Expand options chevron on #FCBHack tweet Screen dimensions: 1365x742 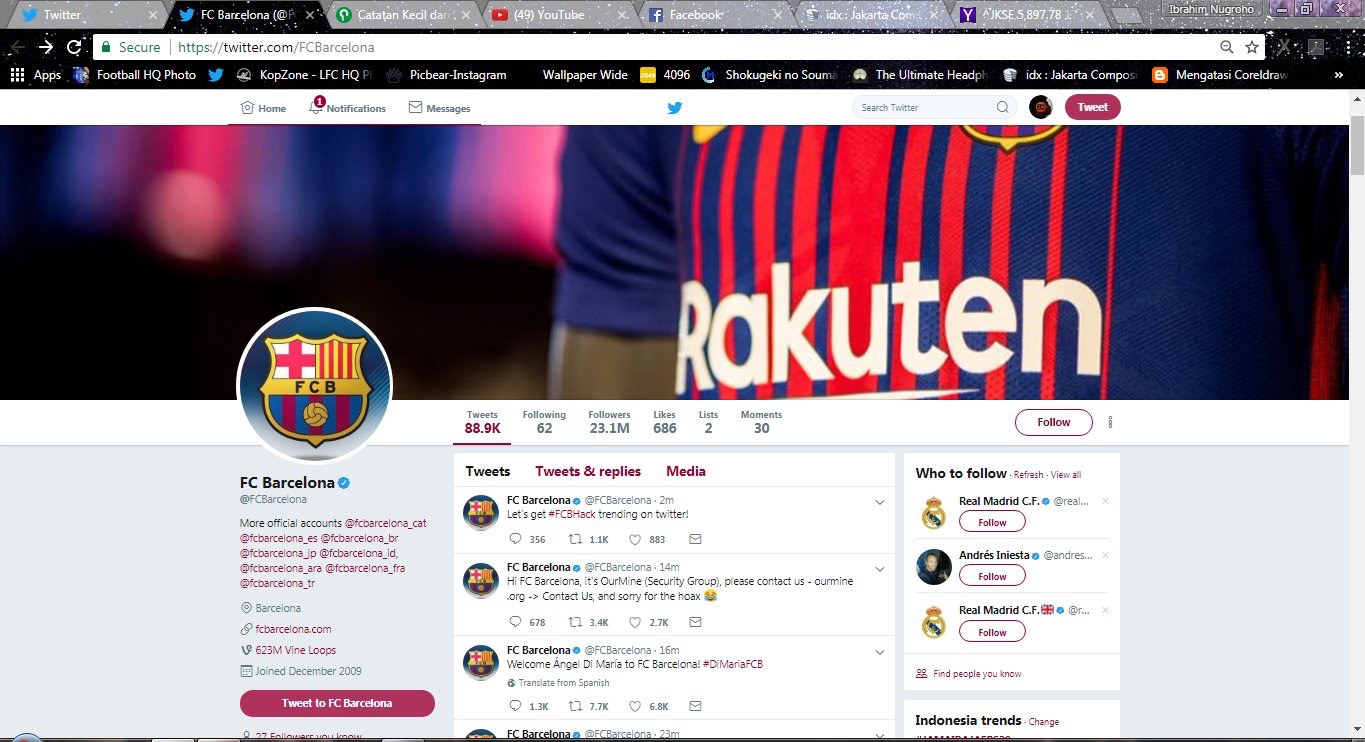879,502
